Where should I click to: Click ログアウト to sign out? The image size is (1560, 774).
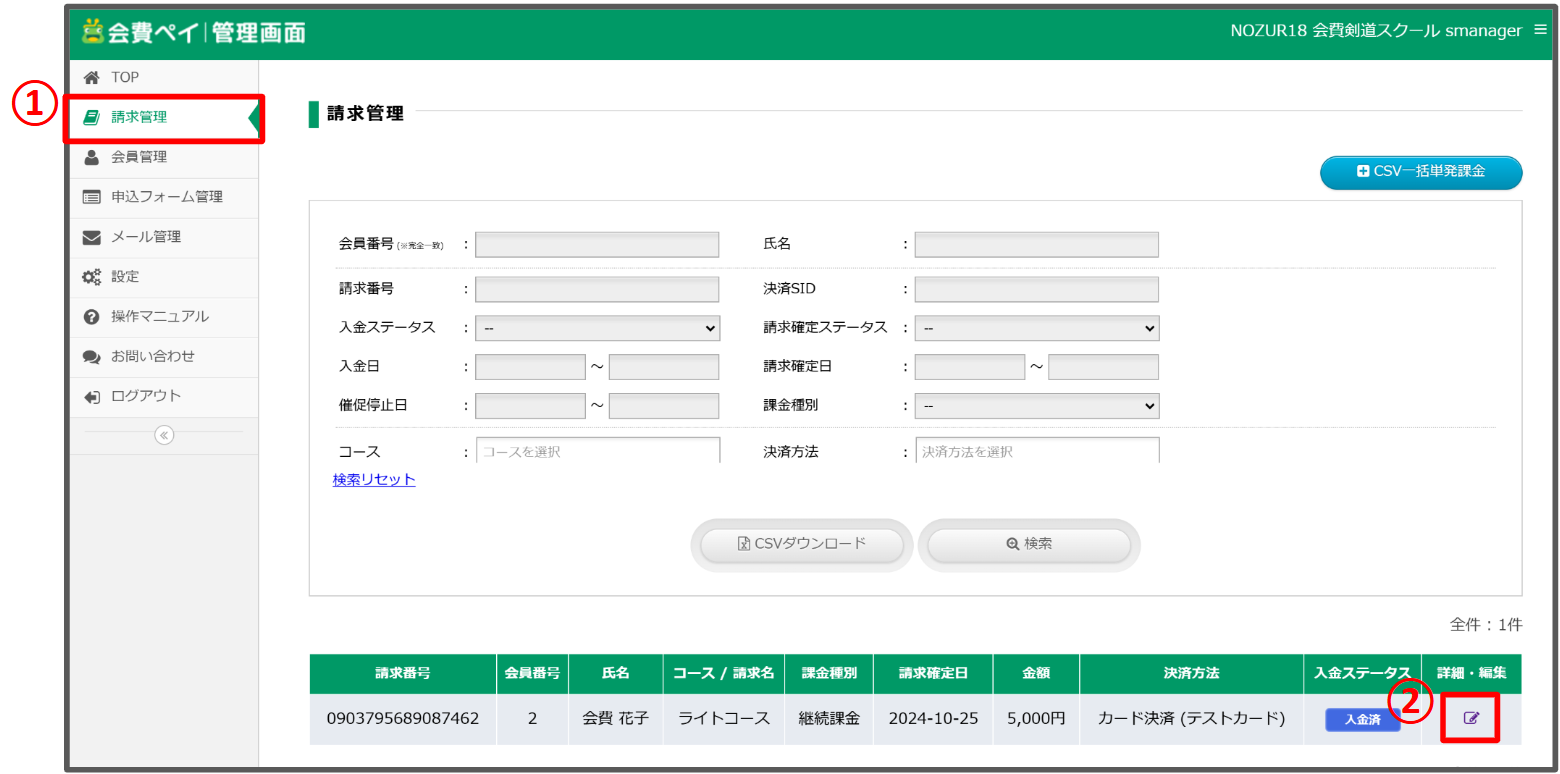pos(145,397)
